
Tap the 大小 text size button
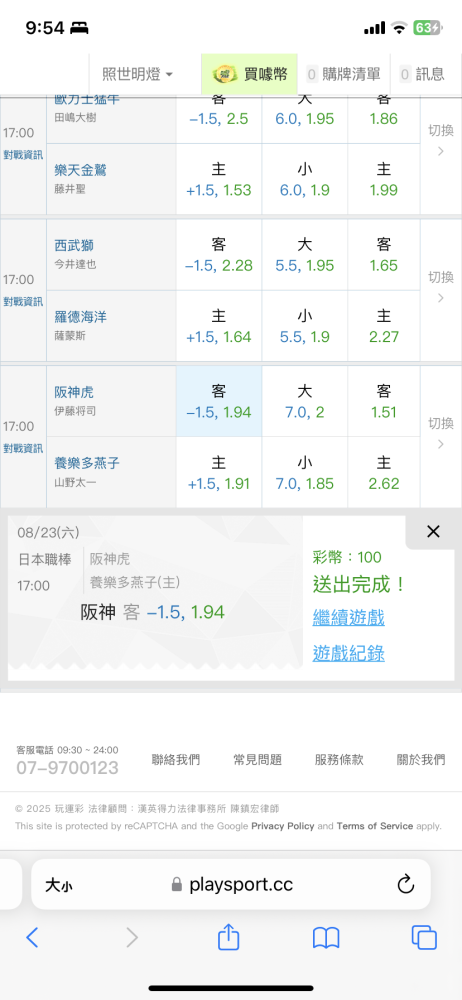pyautogui.click(x=59, y=885)
